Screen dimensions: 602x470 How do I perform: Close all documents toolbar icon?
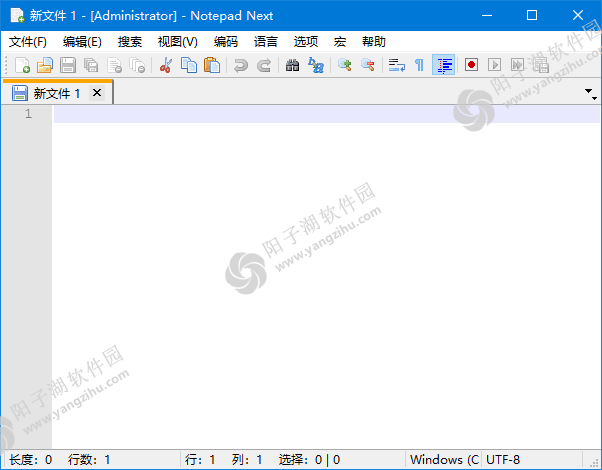pos(137,65)
